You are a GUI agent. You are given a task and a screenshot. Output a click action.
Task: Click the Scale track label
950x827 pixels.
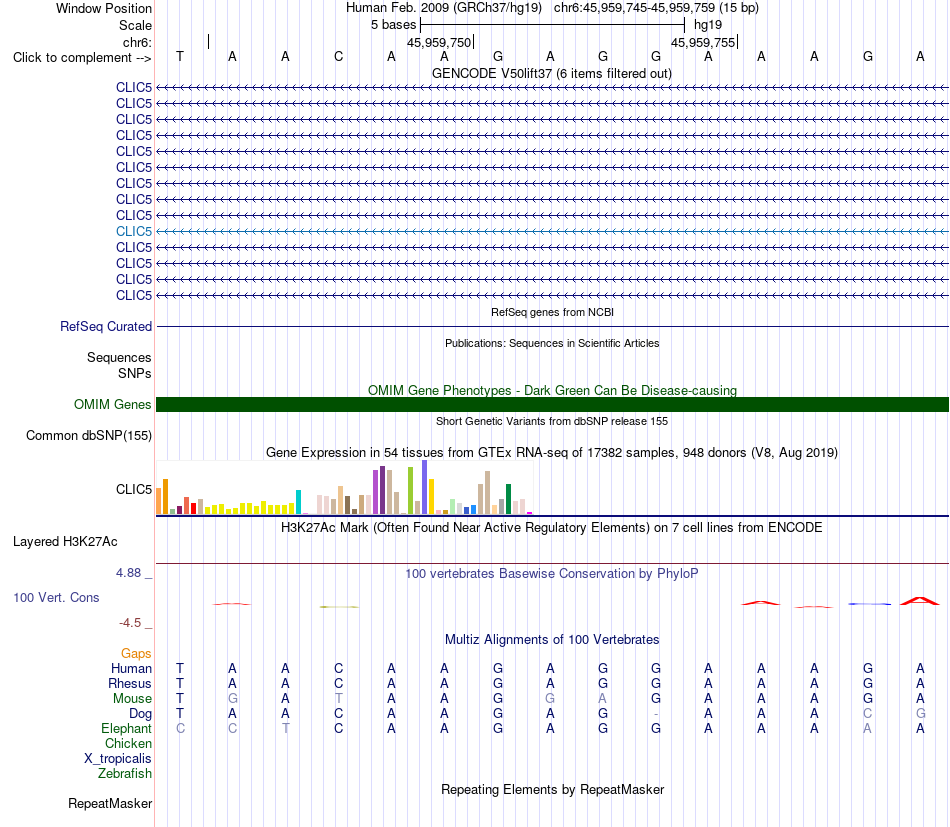(135, 25)
